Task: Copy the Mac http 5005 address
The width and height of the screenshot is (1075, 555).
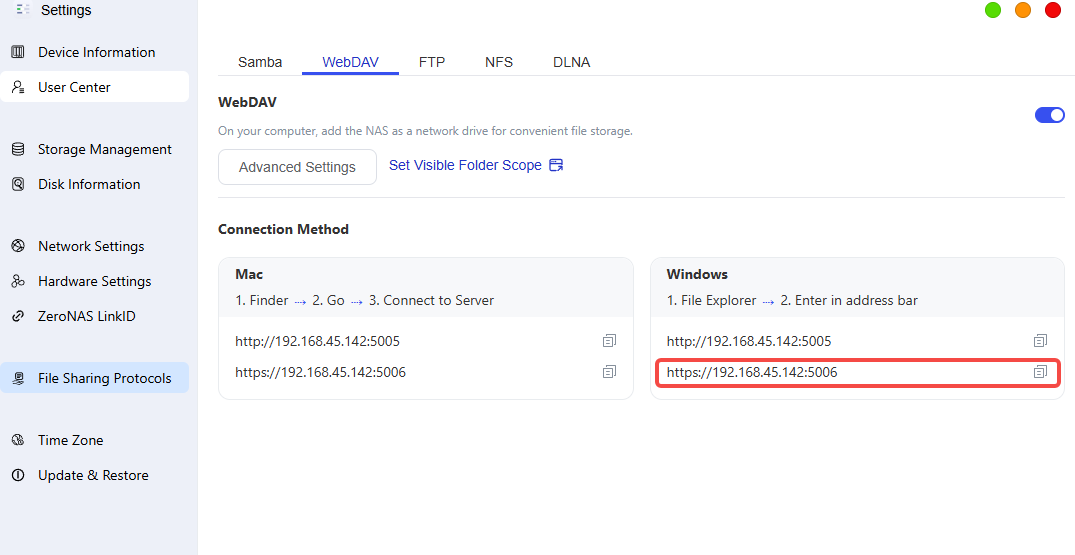Action: click(609, 341)
